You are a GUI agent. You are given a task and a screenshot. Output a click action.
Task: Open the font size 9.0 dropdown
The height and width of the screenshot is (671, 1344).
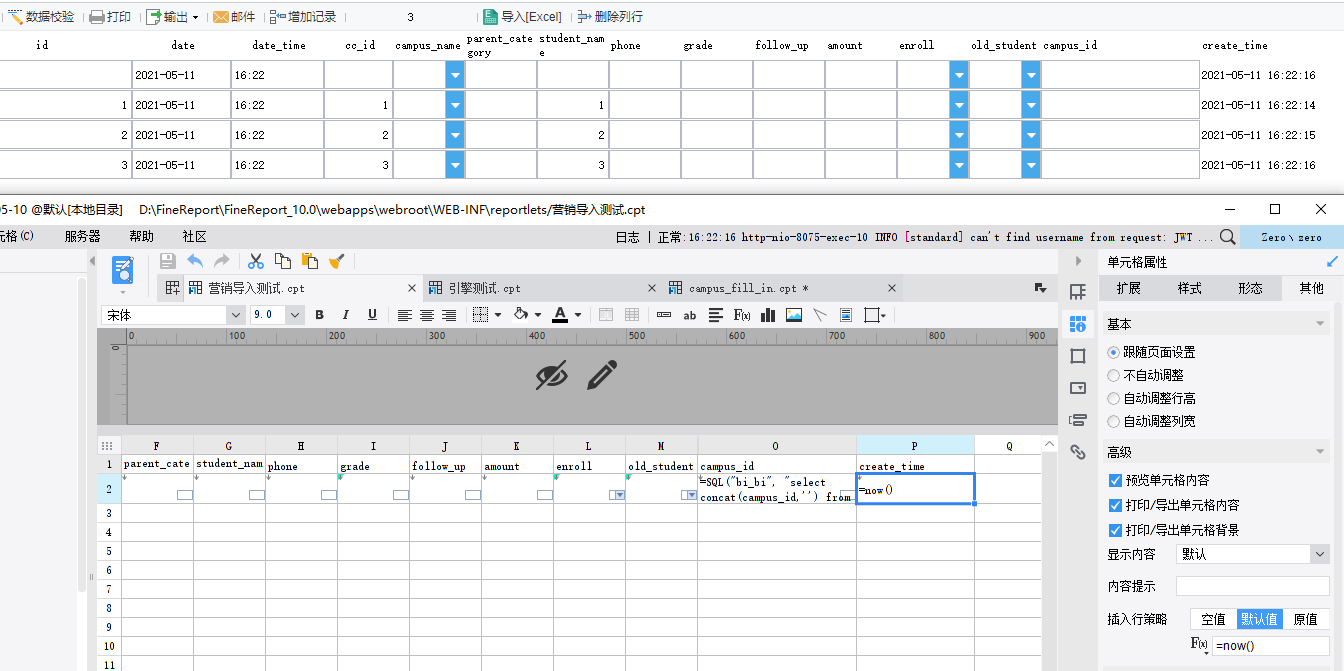point(277,314)
